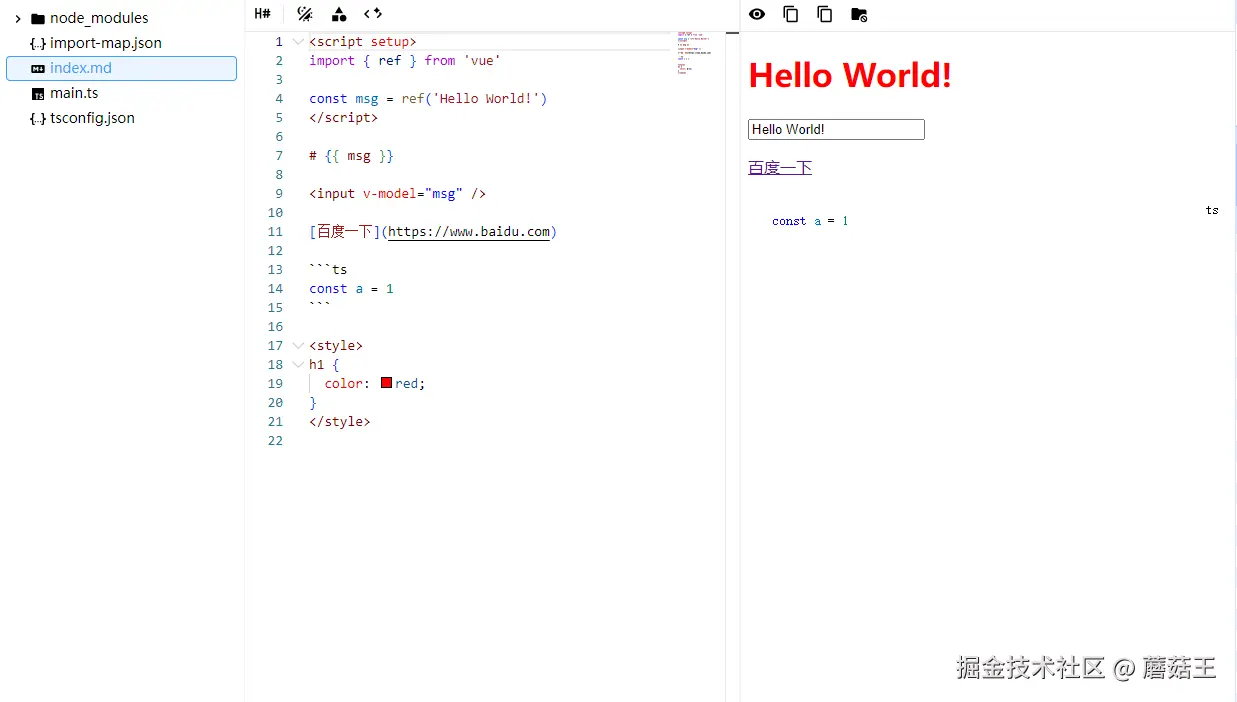
Task: Click the node_modules folder icon
Action: point(36,17)
